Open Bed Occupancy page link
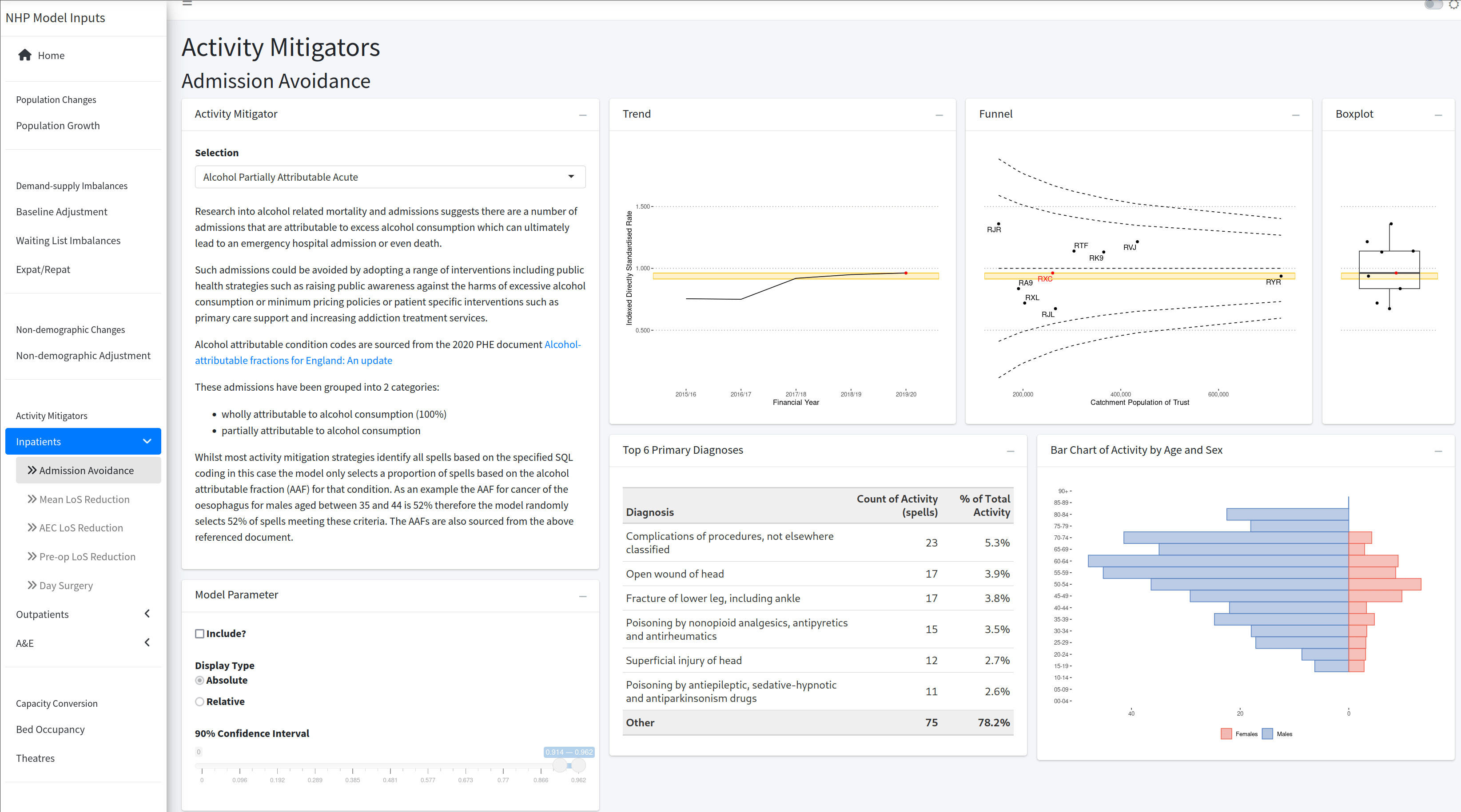The height and width of the screenshot is (812, 1461). (50, 729)
